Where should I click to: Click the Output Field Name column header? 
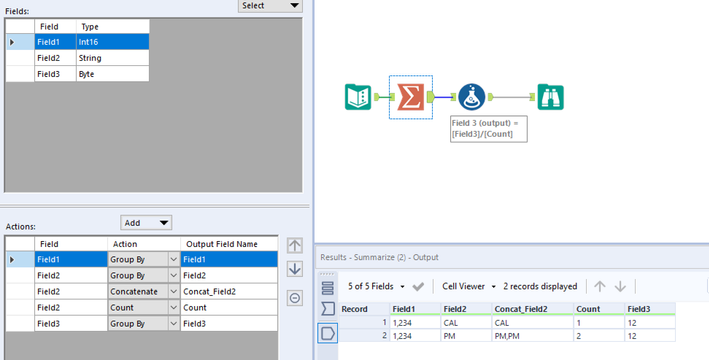tap(229, 244)
